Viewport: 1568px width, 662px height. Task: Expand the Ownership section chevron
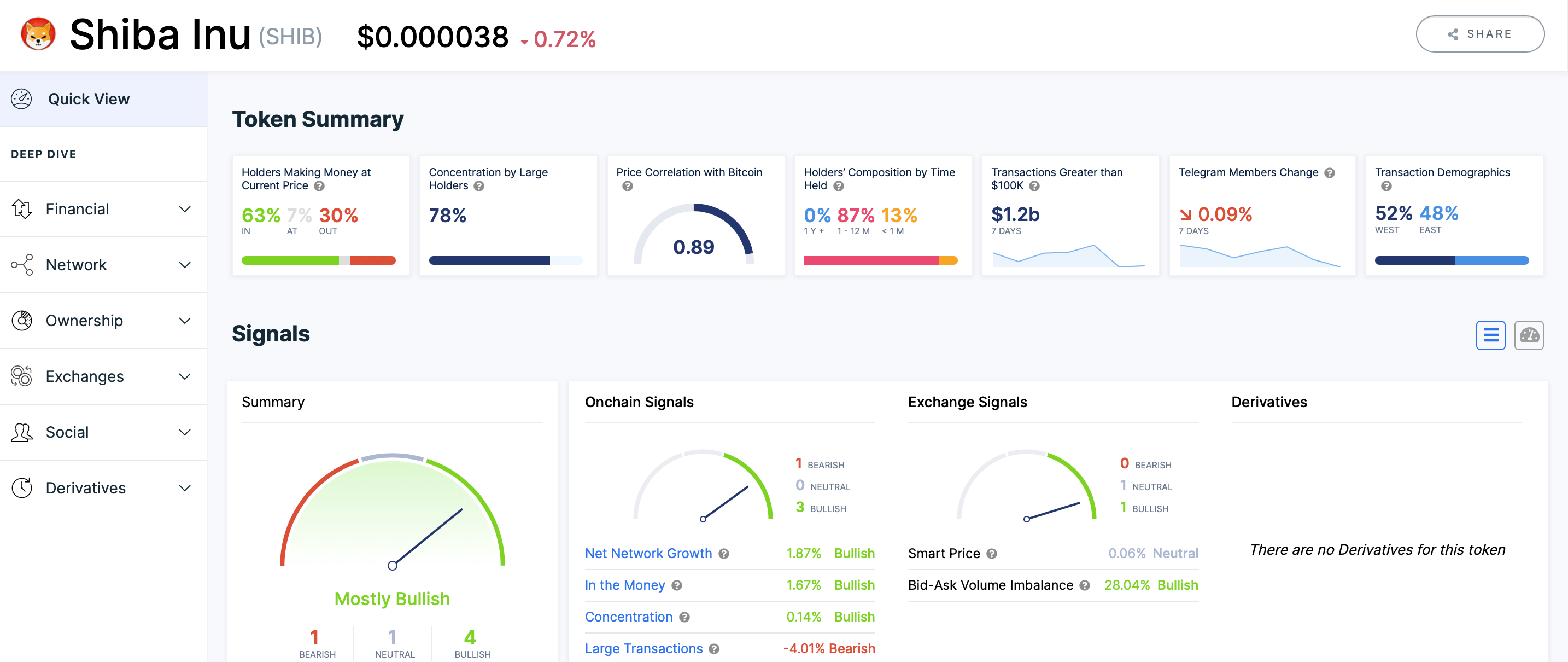coord(185,321)
